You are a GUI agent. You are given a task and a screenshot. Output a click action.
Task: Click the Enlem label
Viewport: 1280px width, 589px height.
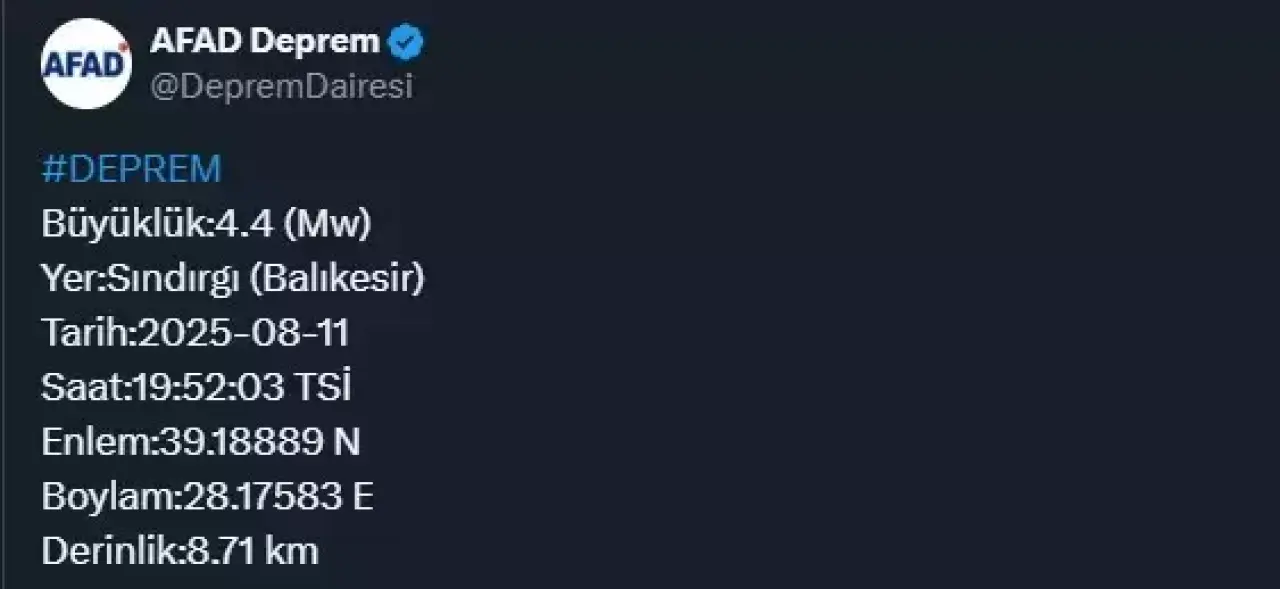pyautogui.click(x=96, y=441)
